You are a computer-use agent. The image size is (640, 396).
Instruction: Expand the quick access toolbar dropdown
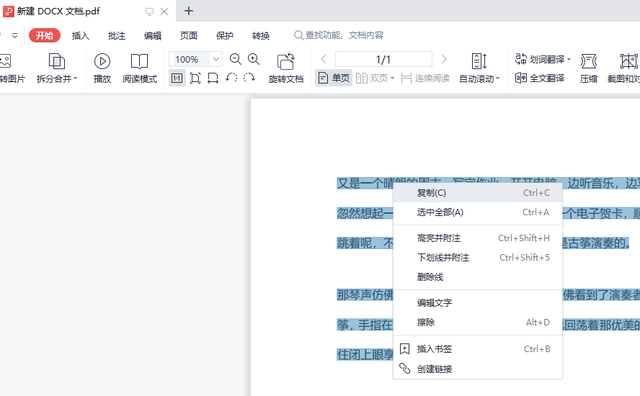pos(15,36)
